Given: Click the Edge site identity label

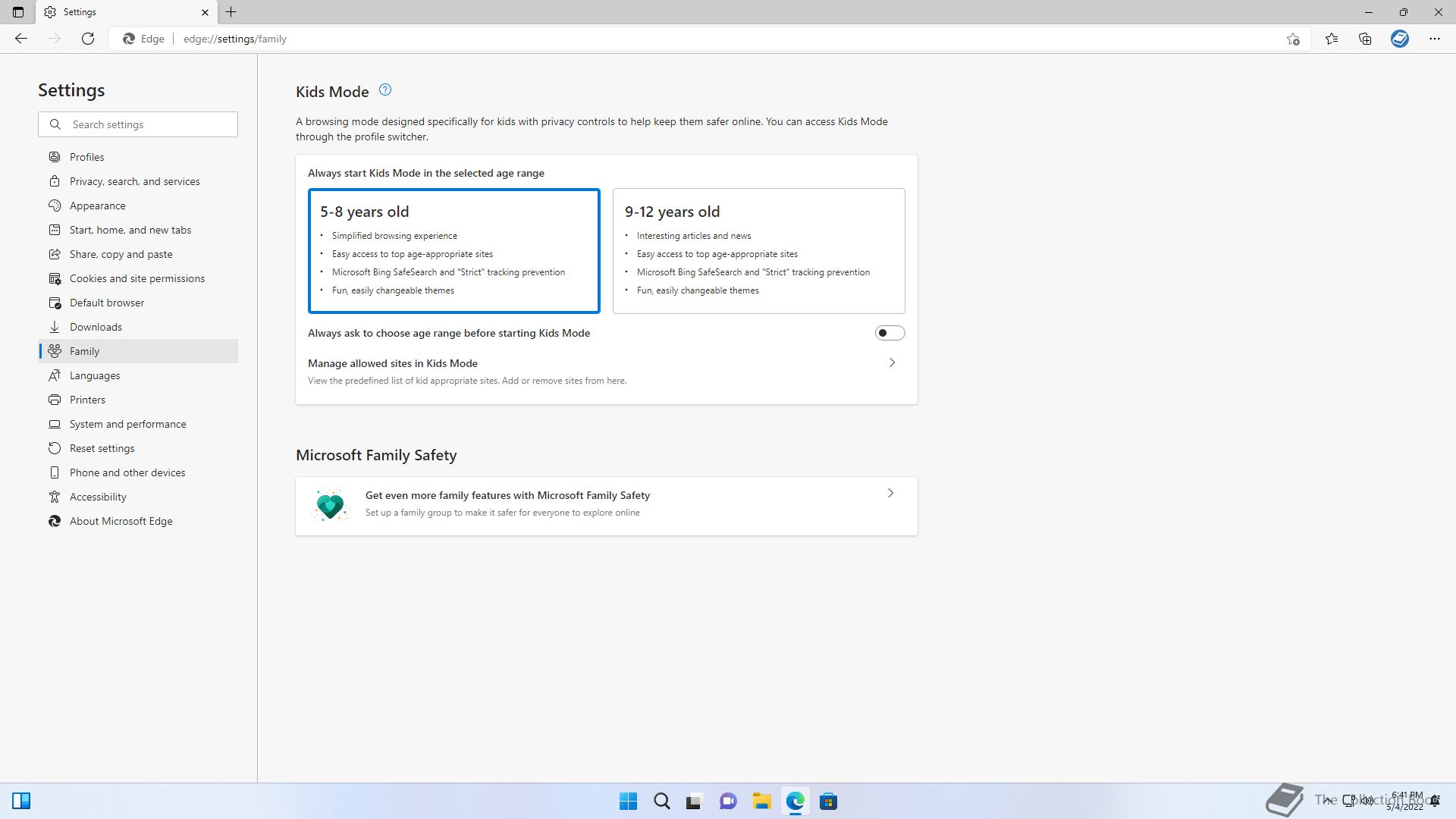Looking at the screenshot, I should tap(144, 39).
